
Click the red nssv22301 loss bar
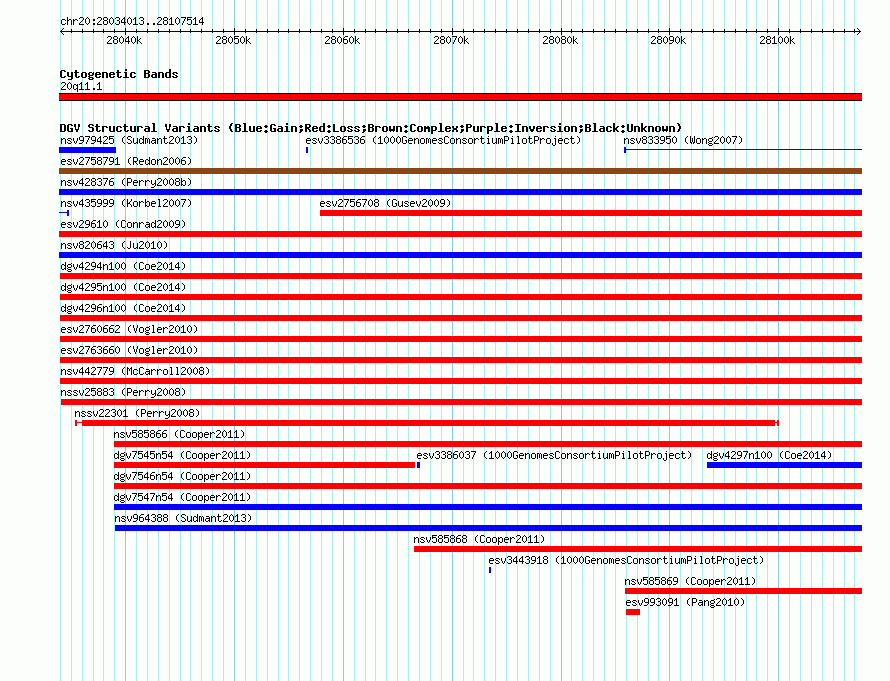[427, 423]
